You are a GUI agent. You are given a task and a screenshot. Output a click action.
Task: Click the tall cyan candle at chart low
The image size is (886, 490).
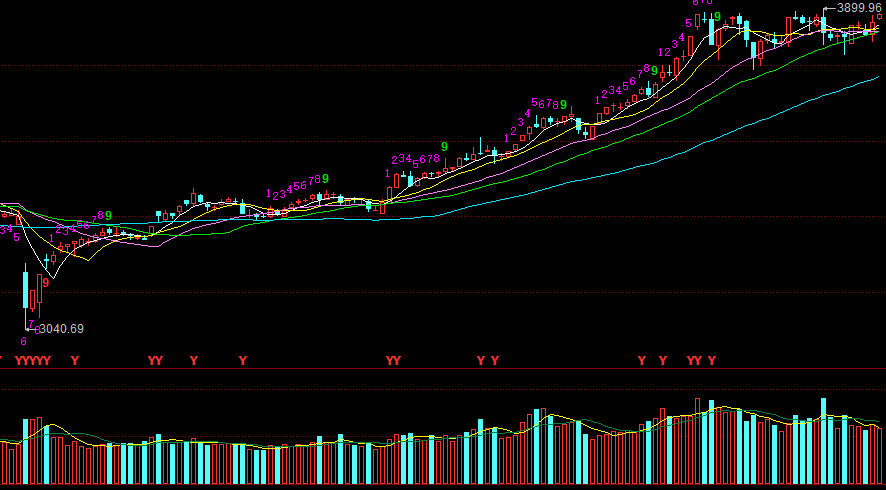26,288
